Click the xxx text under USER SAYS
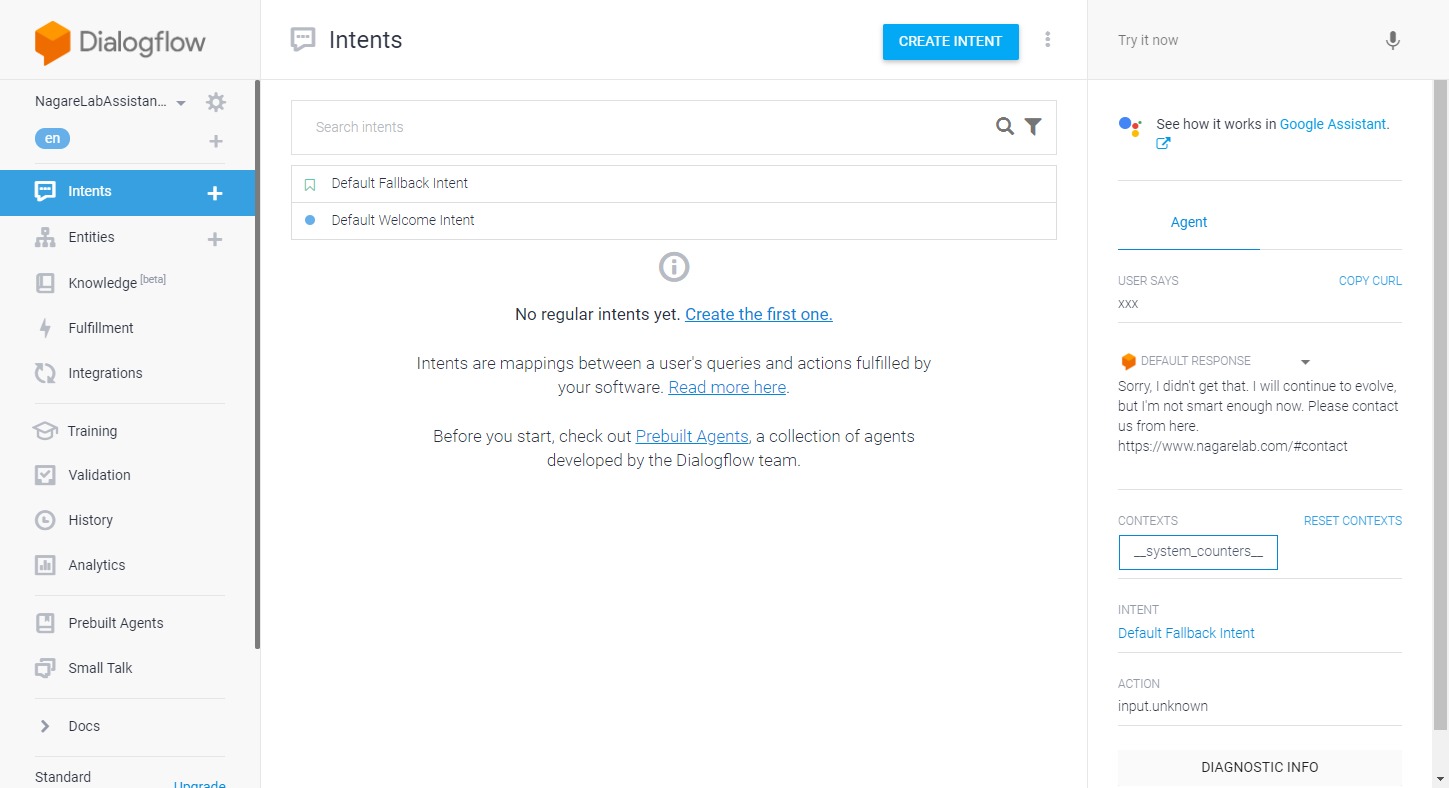 1128,304
